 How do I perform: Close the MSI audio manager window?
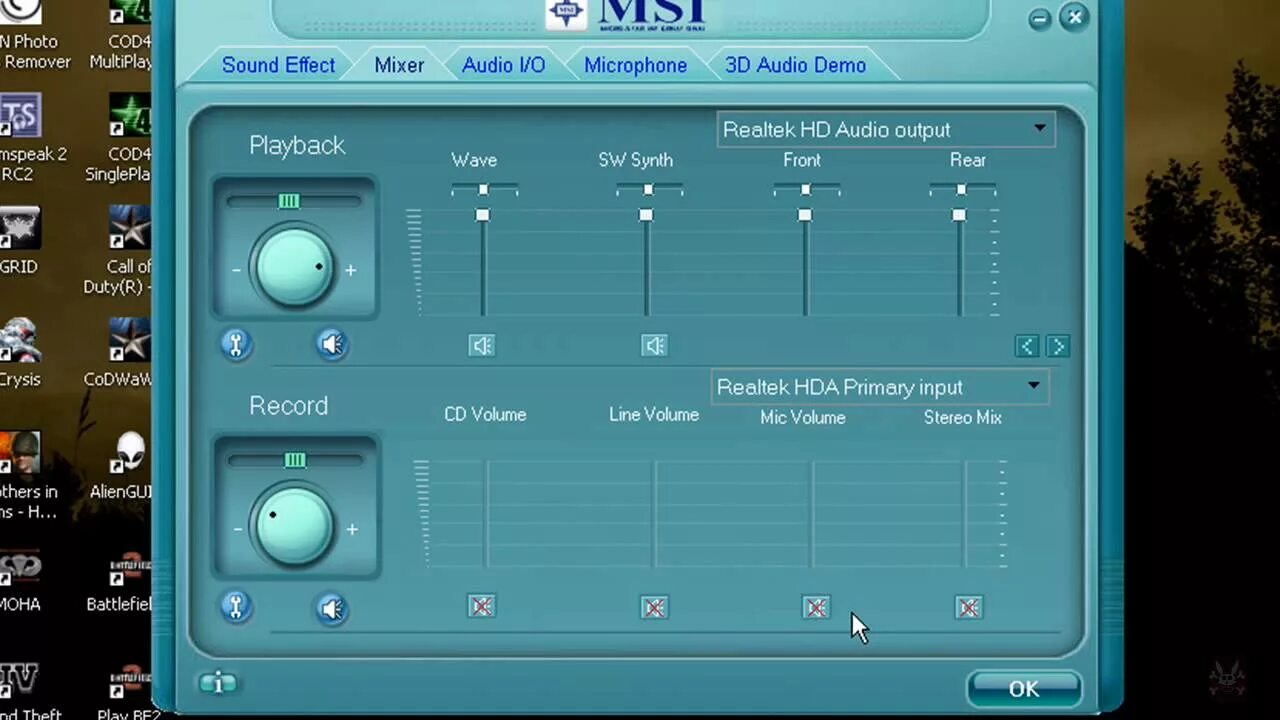click(x=1075, y=17)
